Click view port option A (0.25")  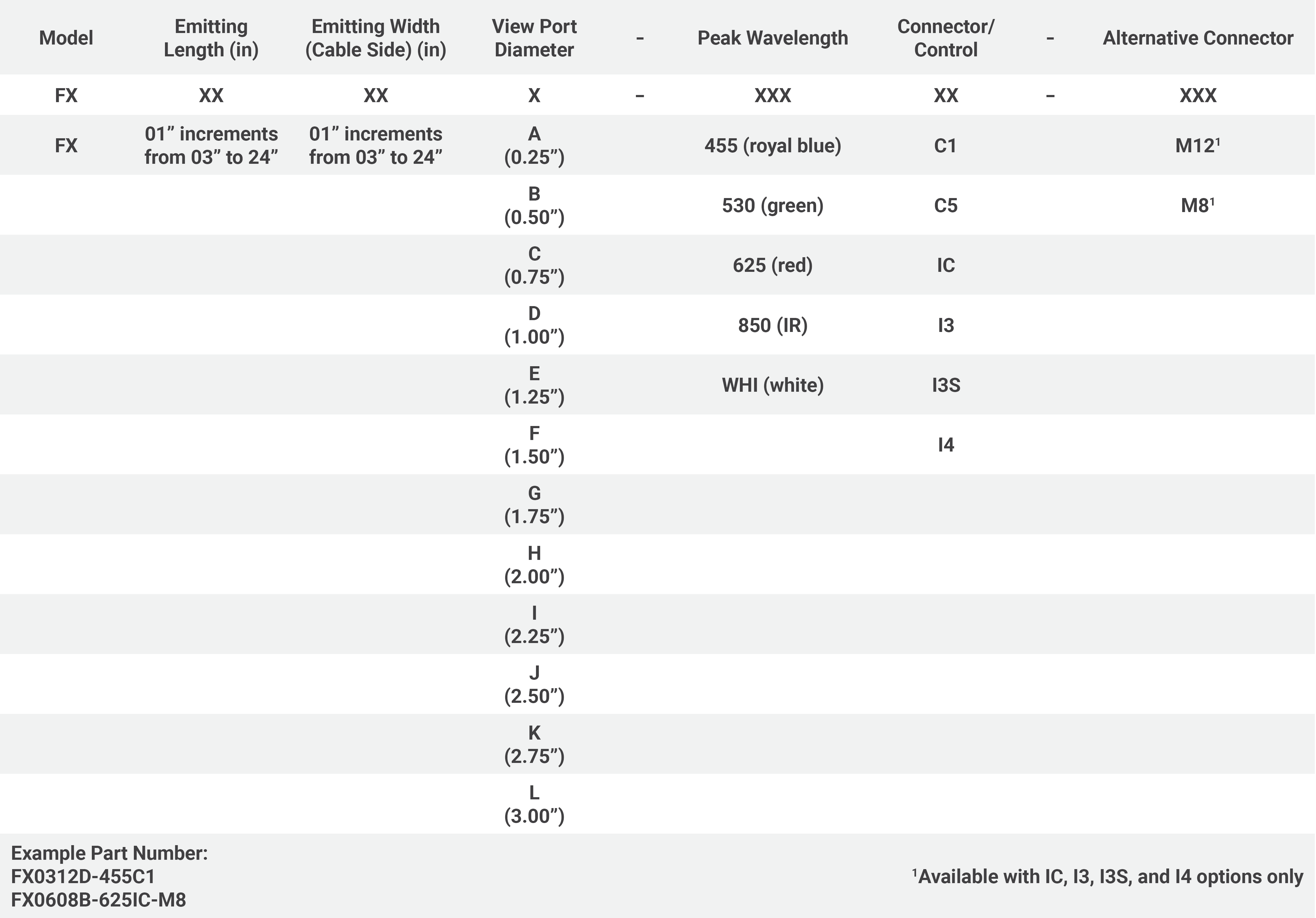(x=533, y=146)
